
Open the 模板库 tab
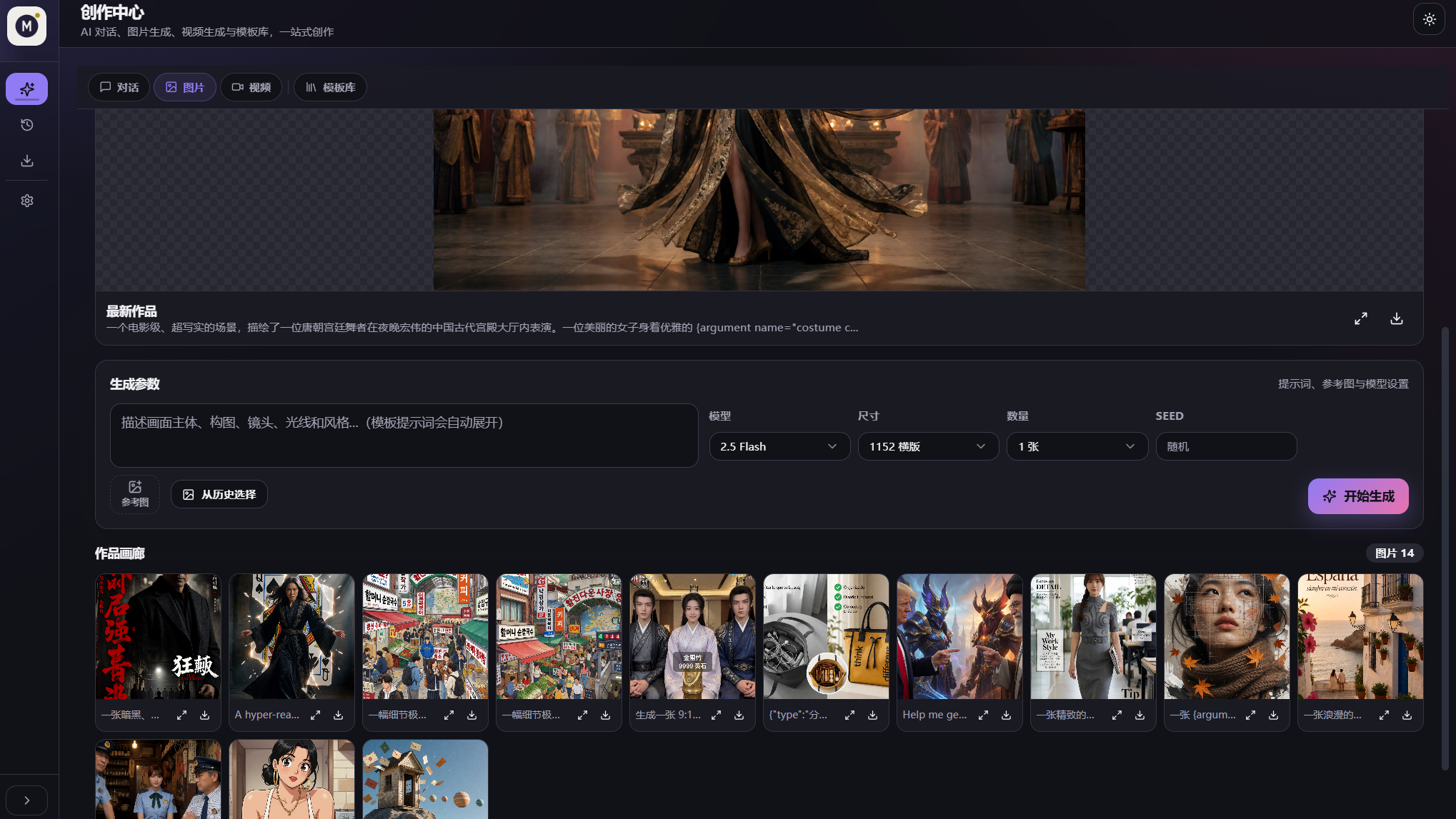(x=330, y=87)
